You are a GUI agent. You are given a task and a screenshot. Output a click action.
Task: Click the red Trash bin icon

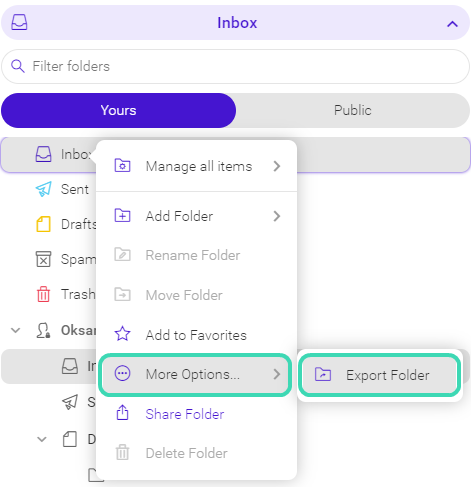coord(43,294)
